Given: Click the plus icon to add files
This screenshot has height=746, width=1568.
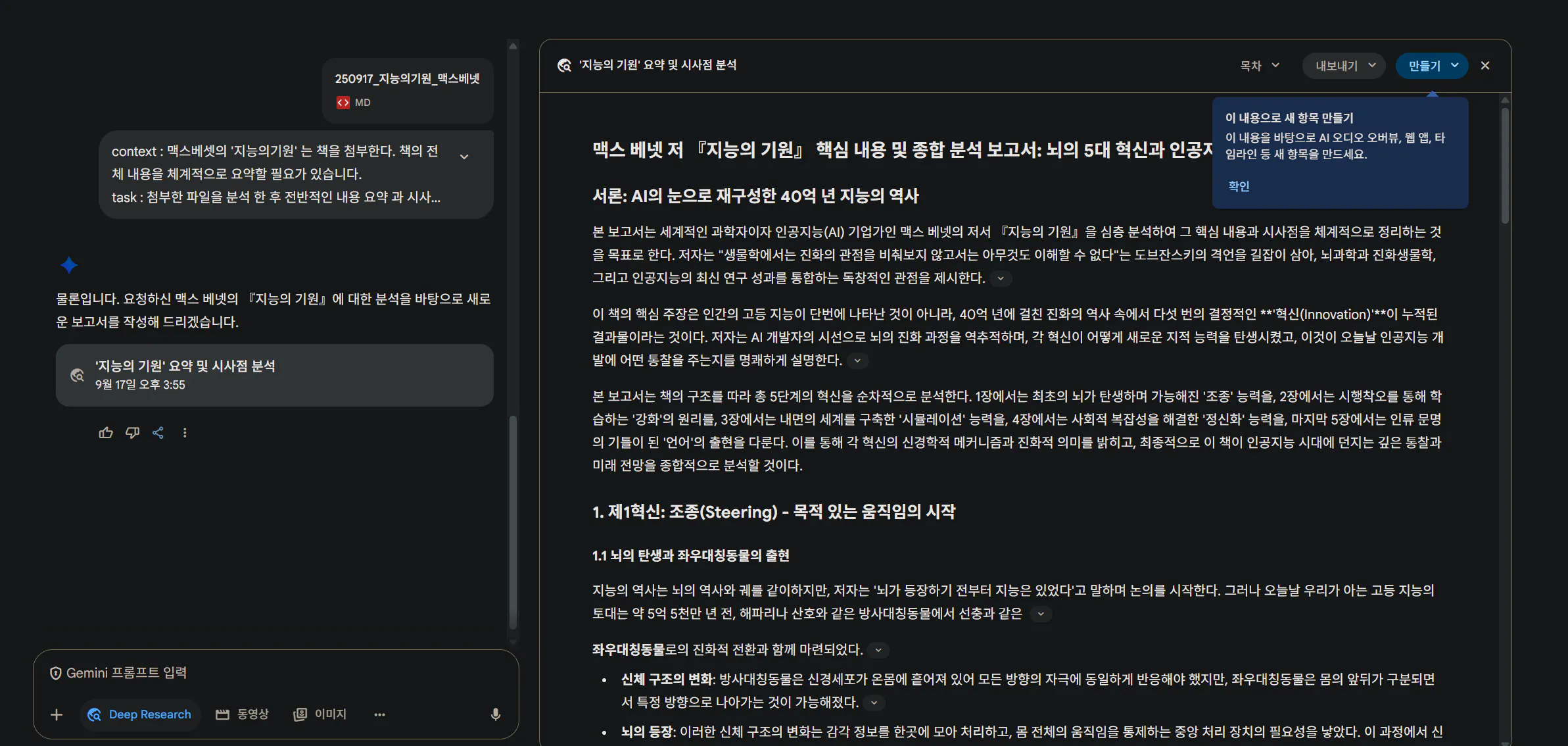Looking at the screenshot, I should point(57,714).
